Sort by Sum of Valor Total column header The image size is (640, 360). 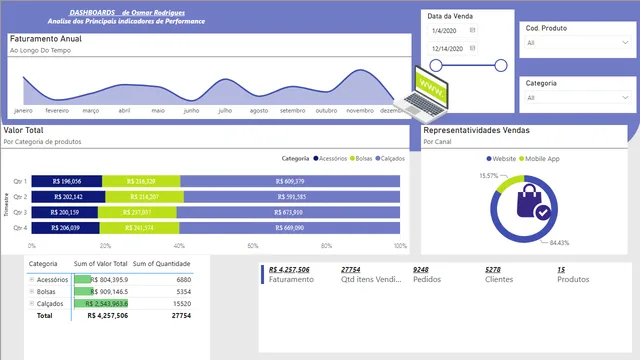point(100,264)
